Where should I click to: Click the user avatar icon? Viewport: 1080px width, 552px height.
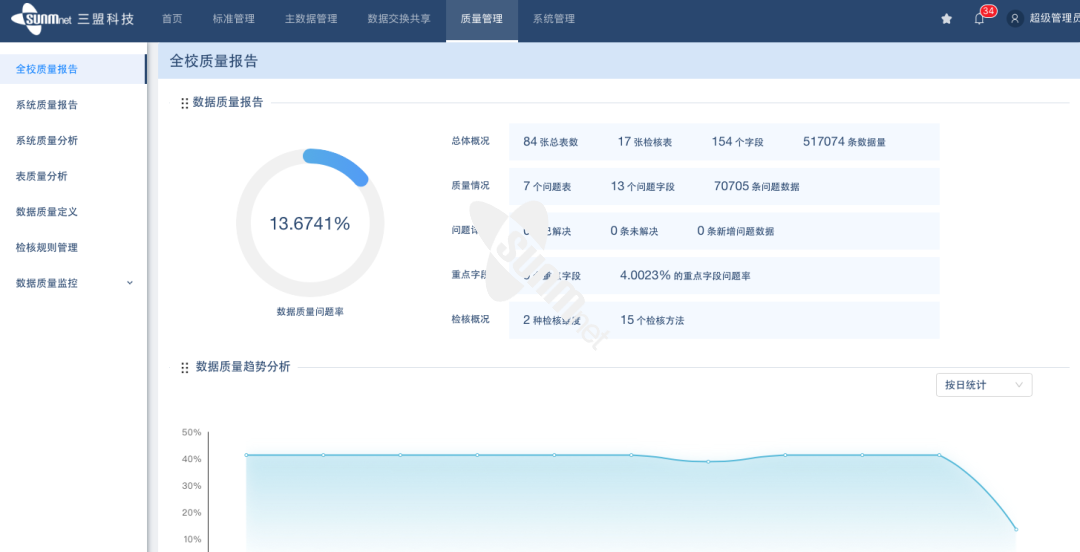[x=1015, y=19]
